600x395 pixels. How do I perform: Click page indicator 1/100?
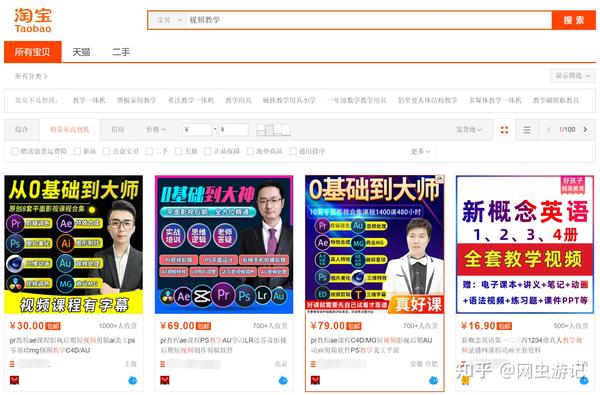tap(567, 129)
